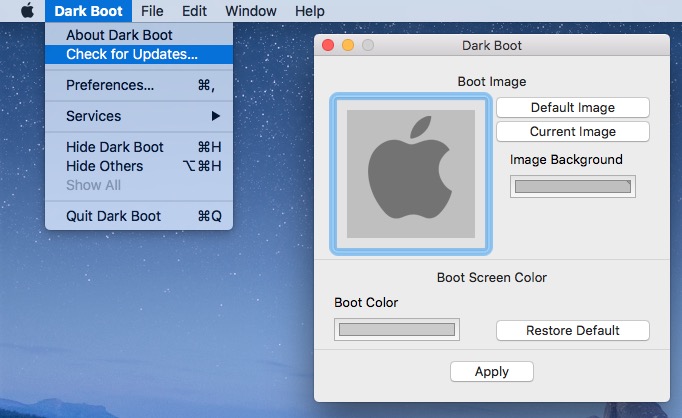Screen dimensions: 682x418
Task: Open the Window menu
Action: coord(251,11)
